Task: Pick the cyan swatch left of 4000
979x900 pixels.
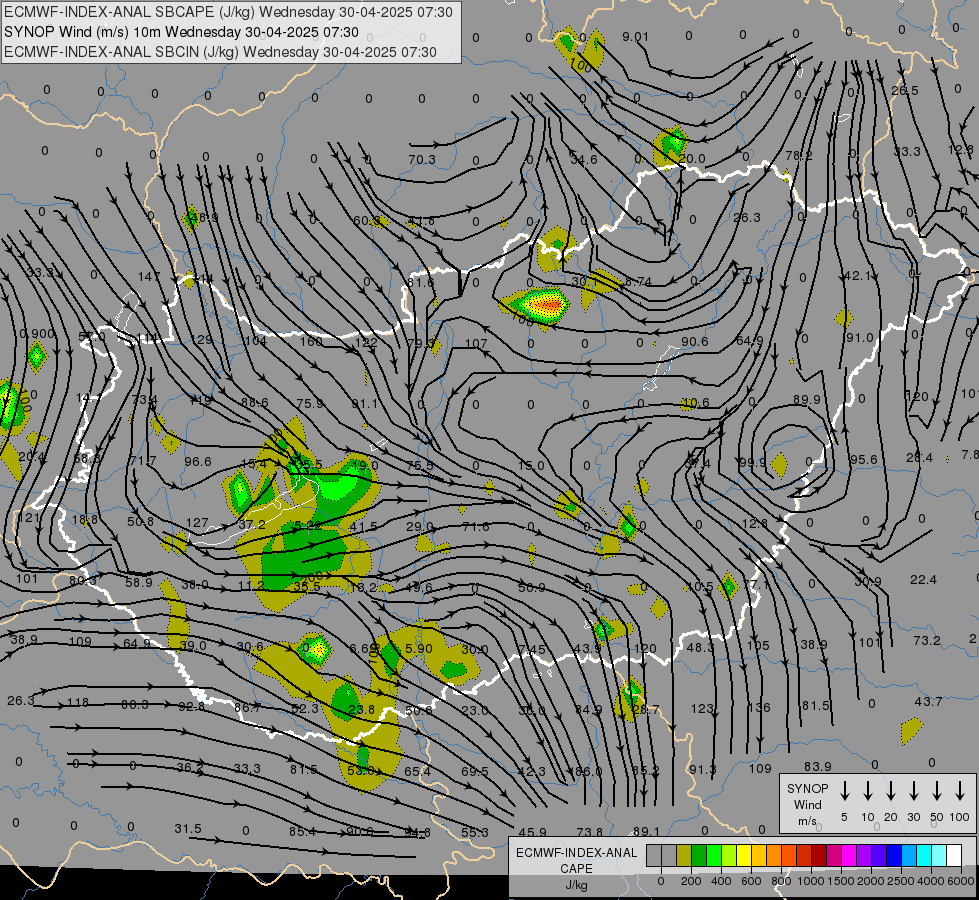Action: point(923,856)
